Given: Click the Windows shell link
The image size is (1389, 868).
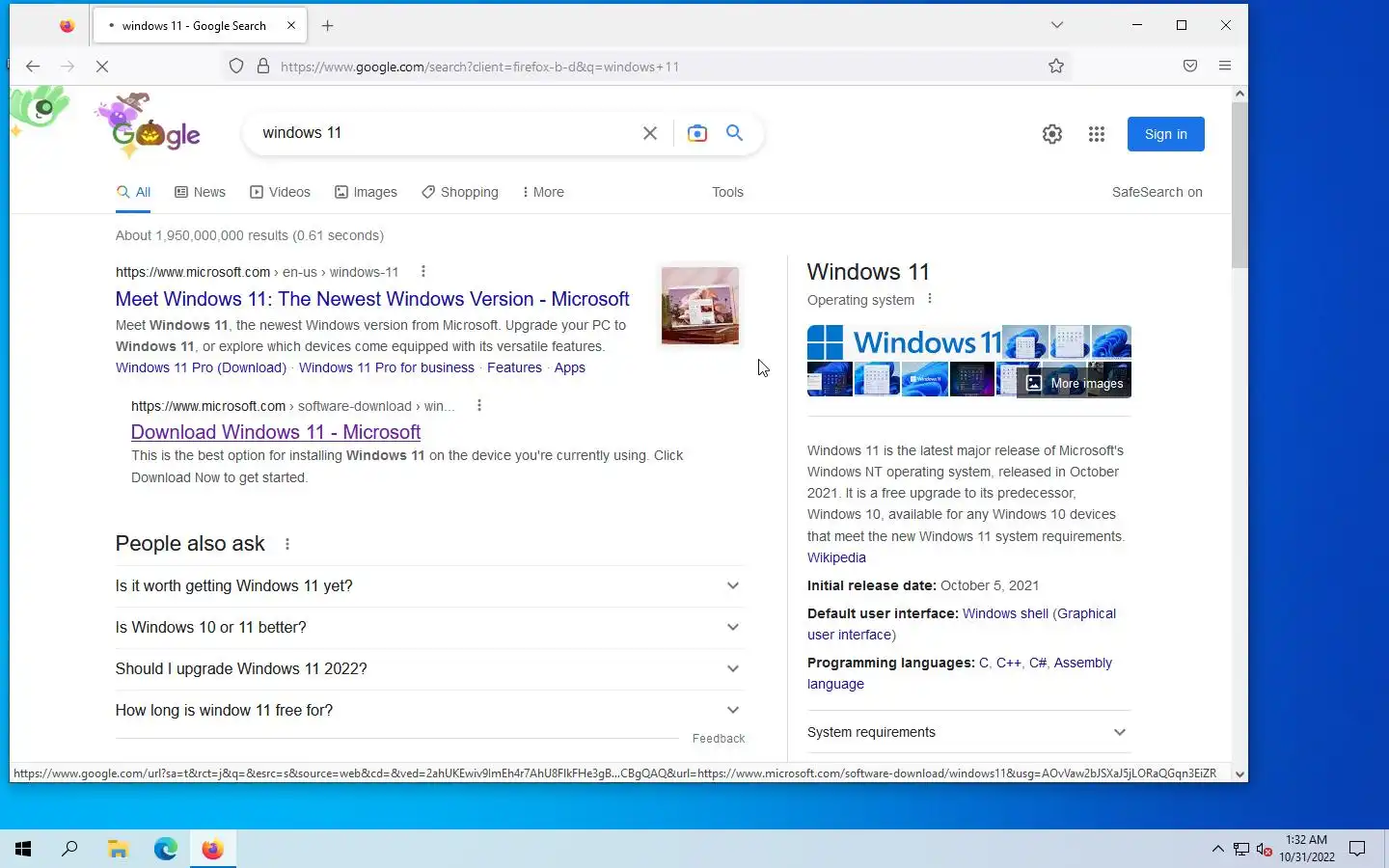Looking at the screenshot, I should [1005, 613].
